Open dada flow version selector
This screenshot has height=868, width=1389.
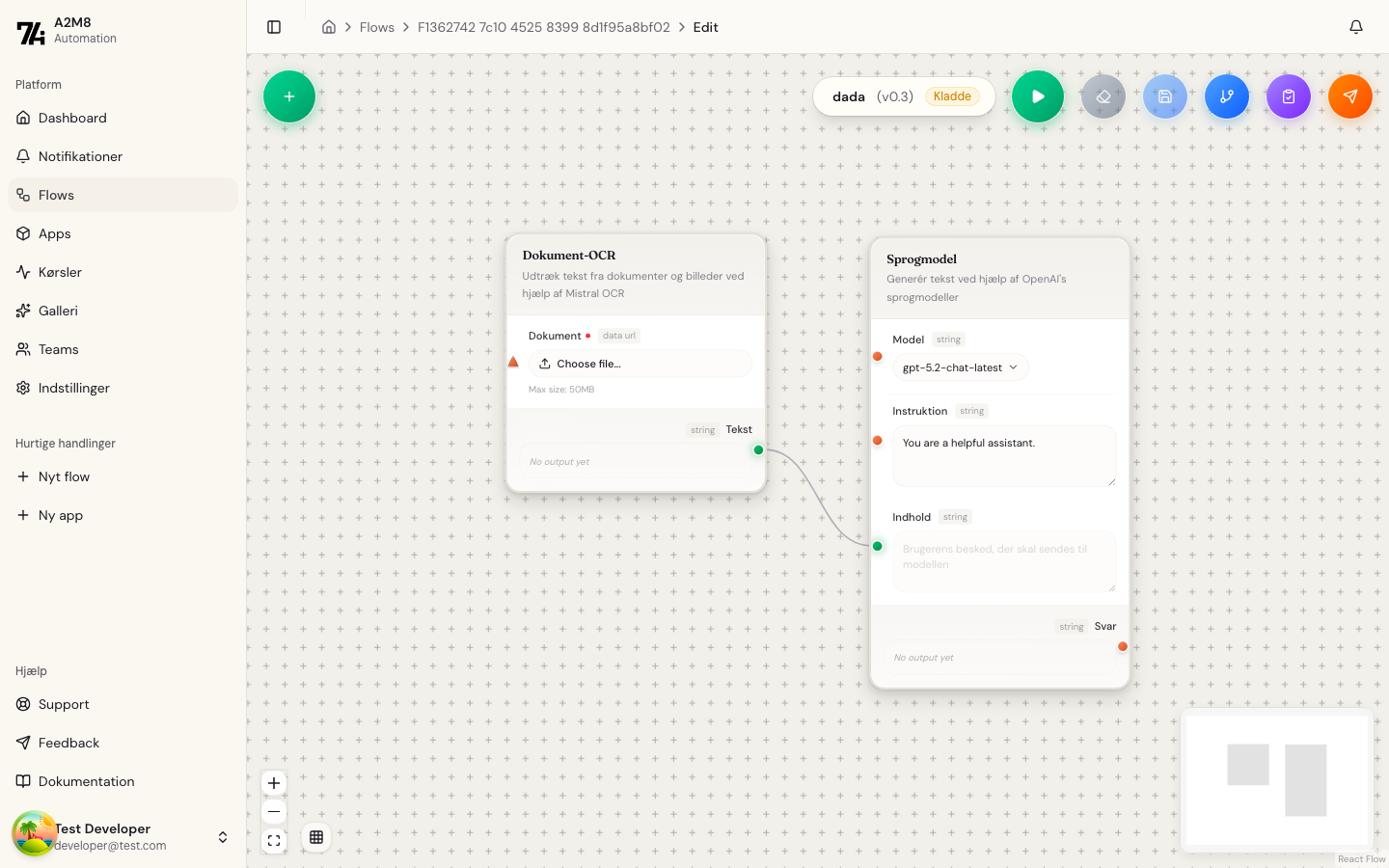pos(904,96)
